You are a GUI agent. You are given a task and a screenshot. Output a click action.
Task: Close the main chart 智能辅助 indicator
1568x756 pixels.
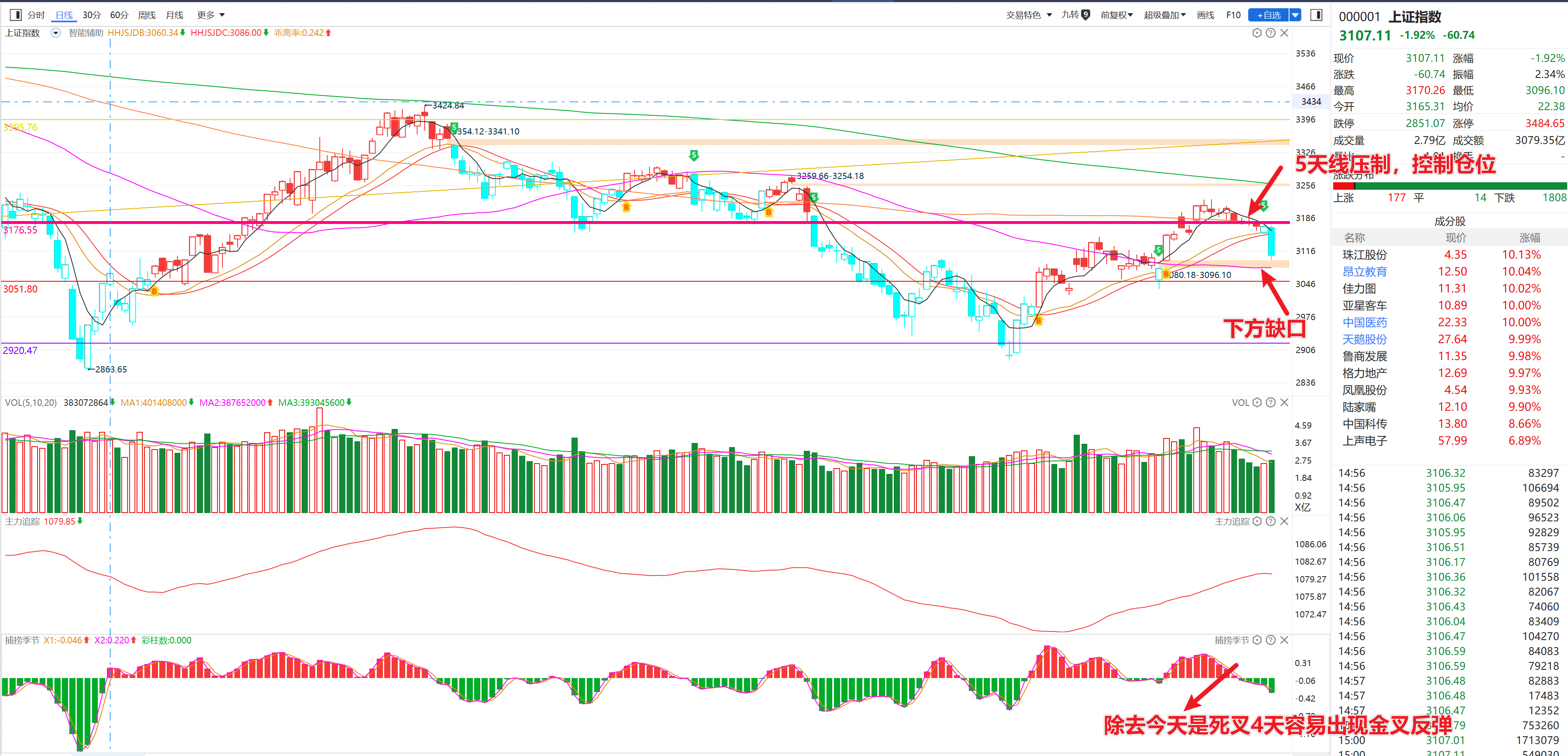(x=1285, y=33)
